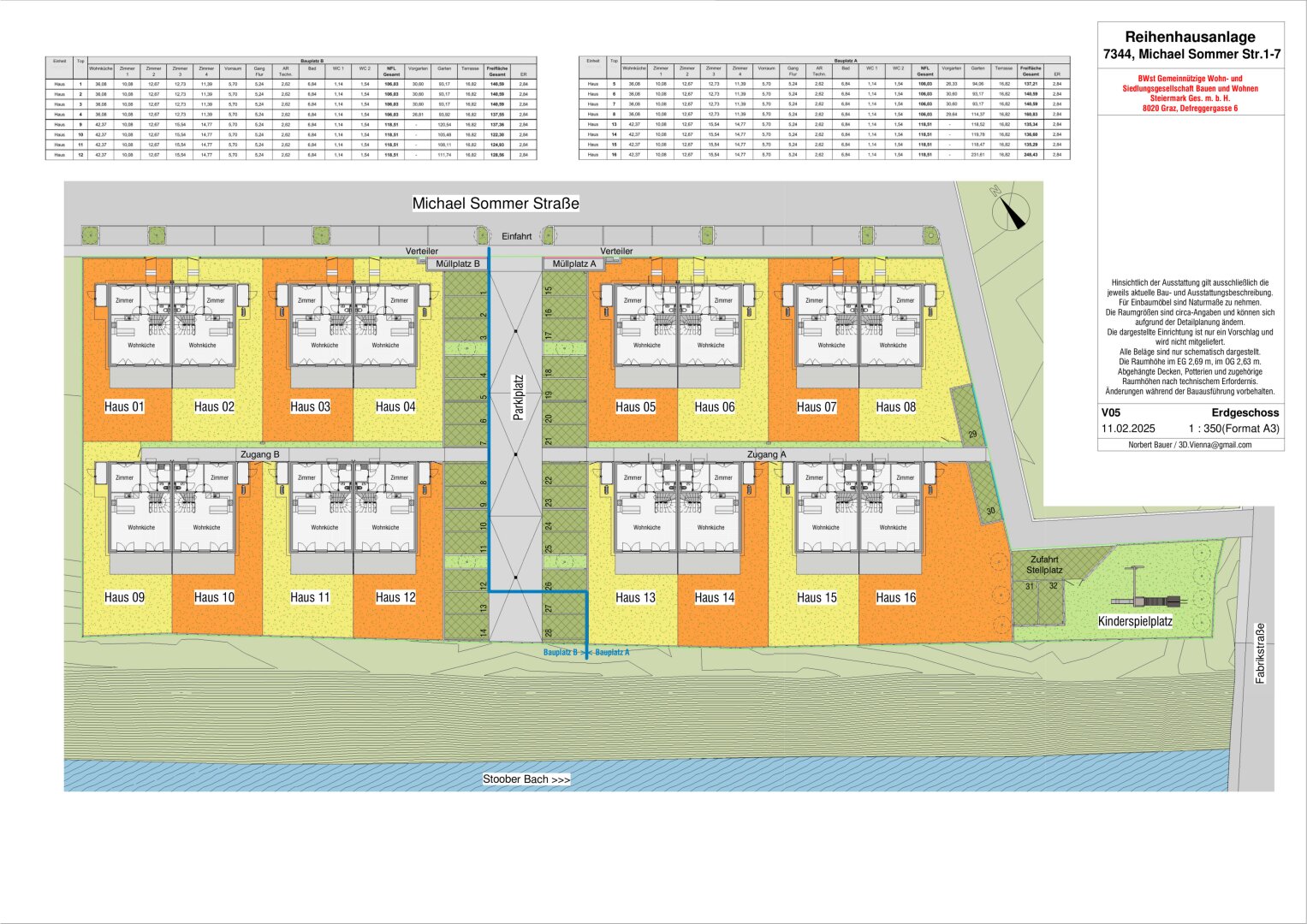The image size is (1307, 924).
Task: Click the Michael Sommer Straße street name
Action: click(496, 204)
